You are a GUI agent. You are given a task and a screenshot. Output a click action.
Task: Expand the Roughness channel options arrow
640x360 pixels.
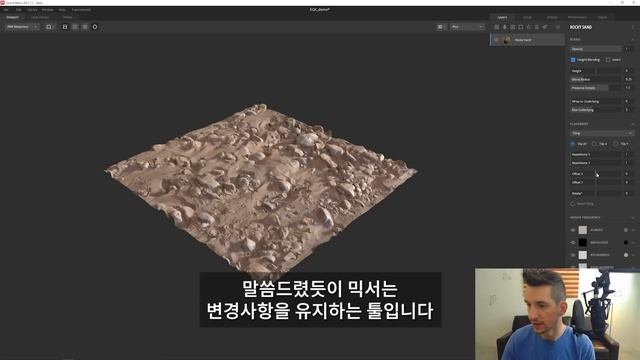pyautogui.click(x=633, y=255)
